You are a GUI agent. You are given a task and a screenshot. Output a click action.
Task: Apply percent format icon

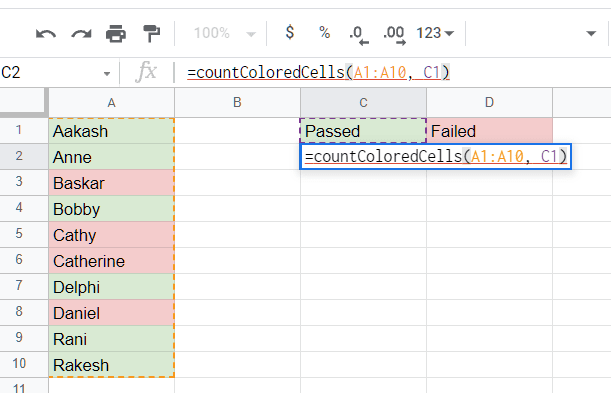tap(325, 32)
